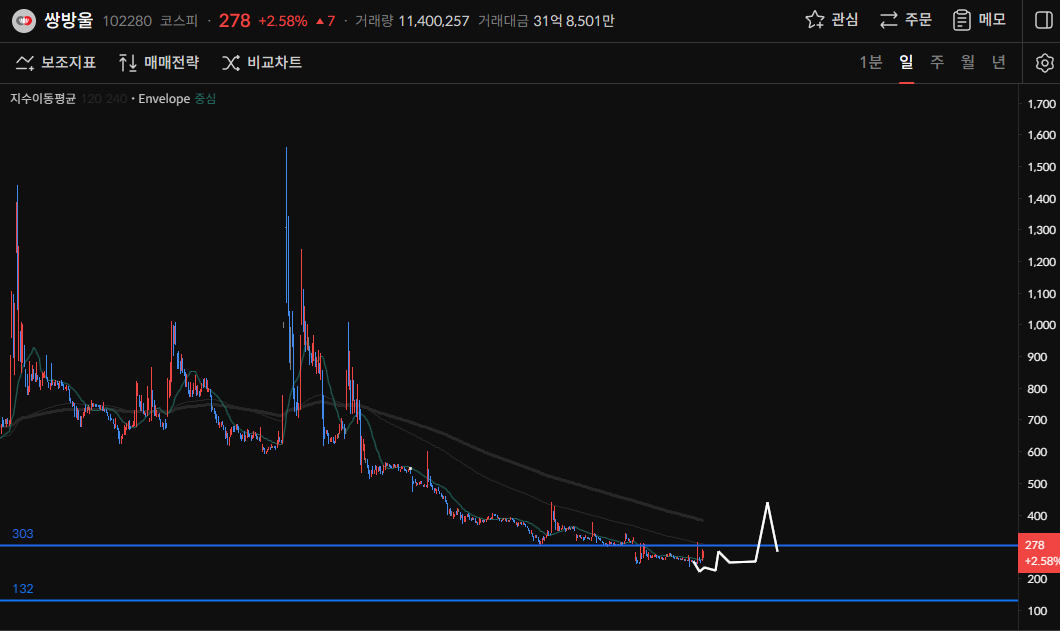Open the 보조지표 indicators menu
This screenshot has height=631, width=1060.
(56, 63)
